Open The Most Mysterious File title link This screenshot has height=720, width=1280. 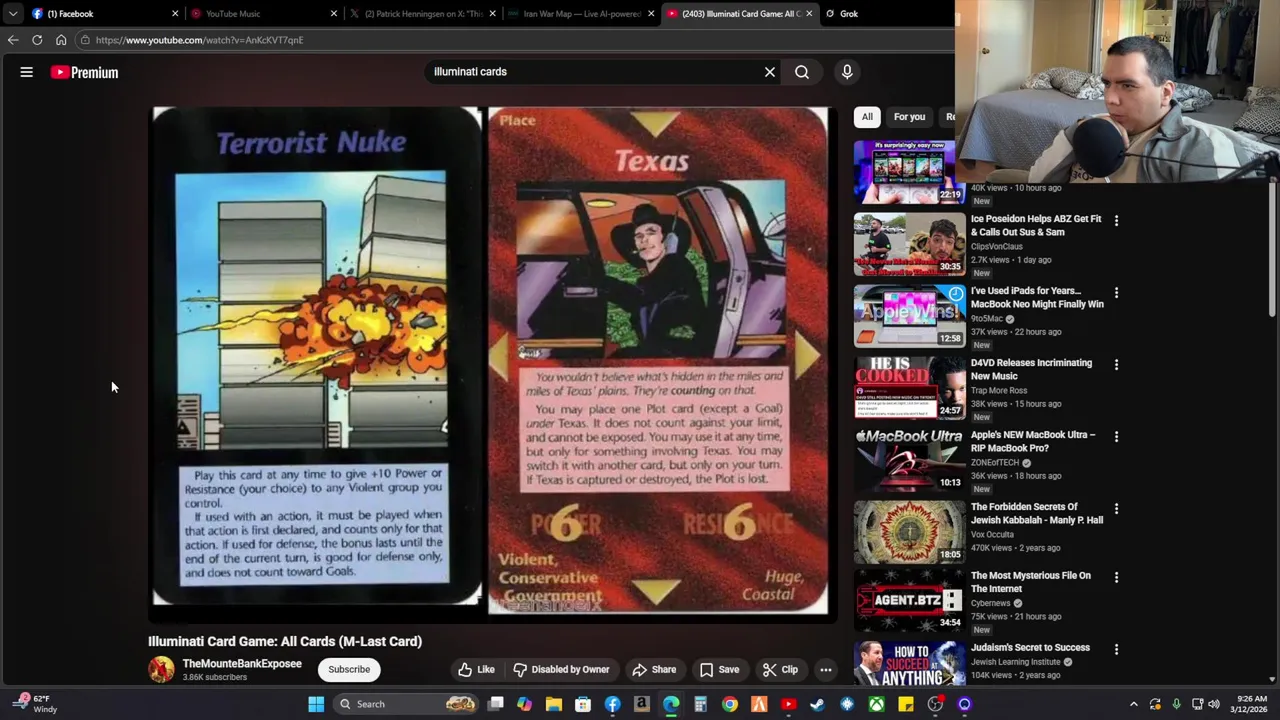(1030, 582)
